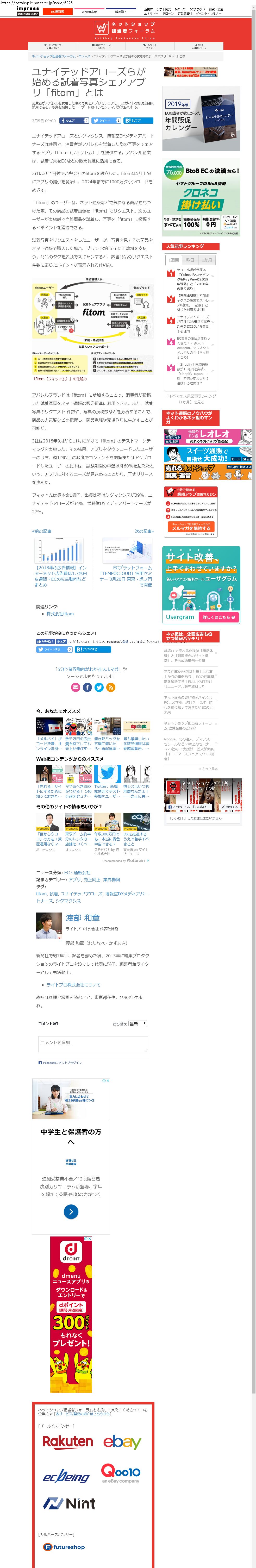Open the 製品導入 top tab

click(121, 11)
